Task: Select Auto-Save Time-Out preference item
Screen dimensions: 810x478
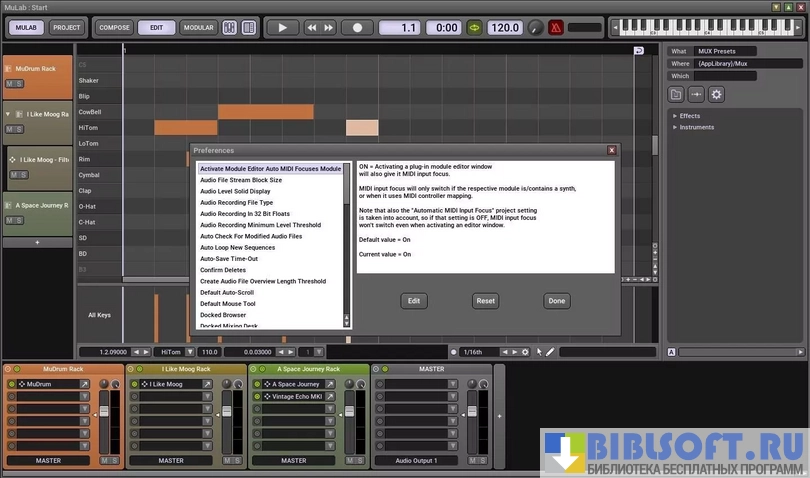Action: [229, 259]
